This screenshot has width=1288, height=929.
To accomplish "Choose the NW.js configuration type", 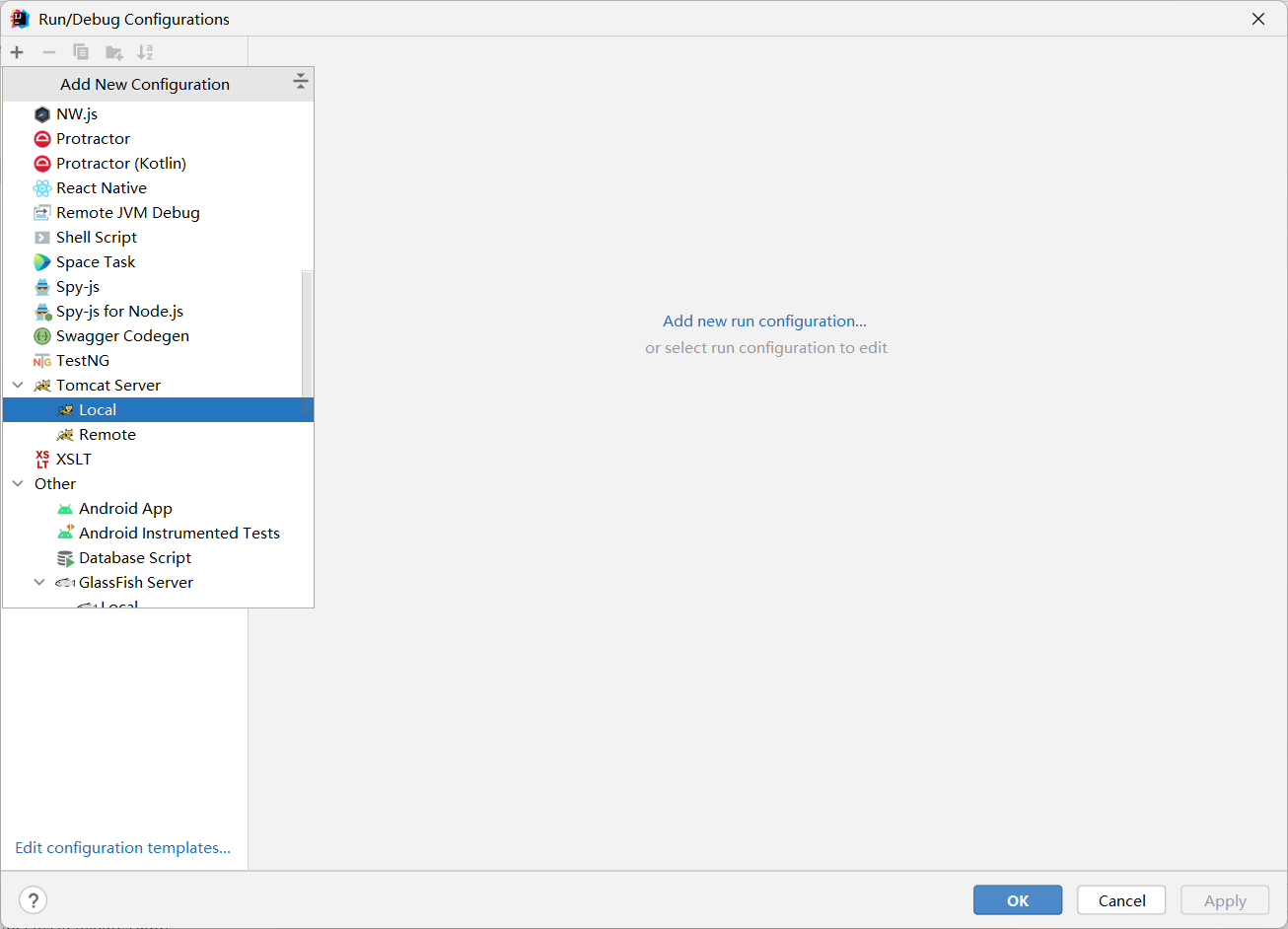I will point(158,114).
